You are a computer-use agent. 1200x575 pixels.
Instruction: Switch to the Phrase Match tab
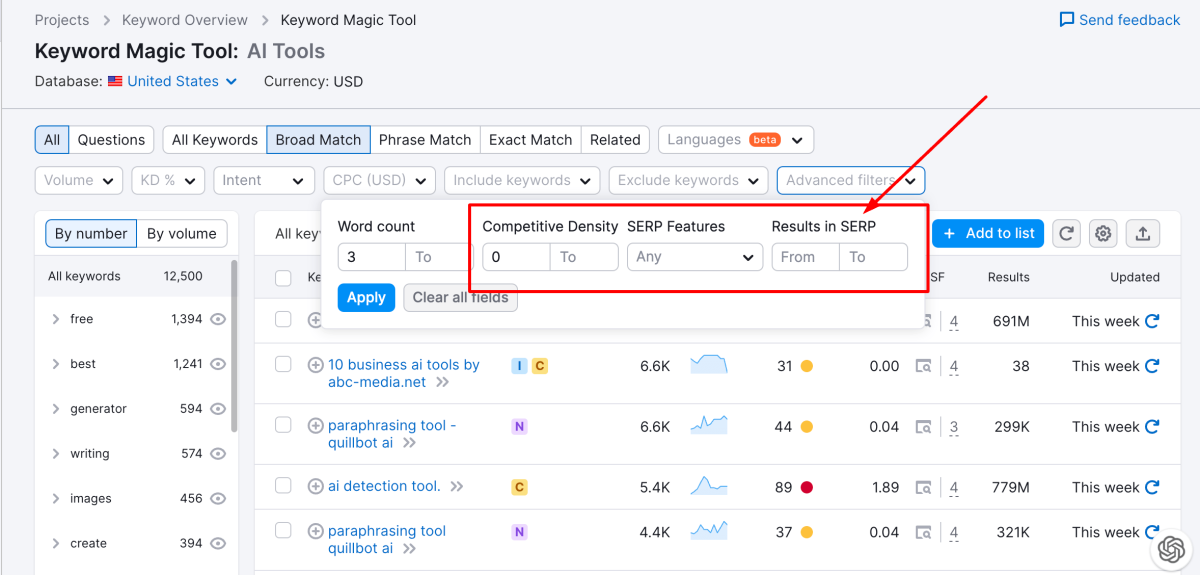pyautogui.click(x=425, y=140)
